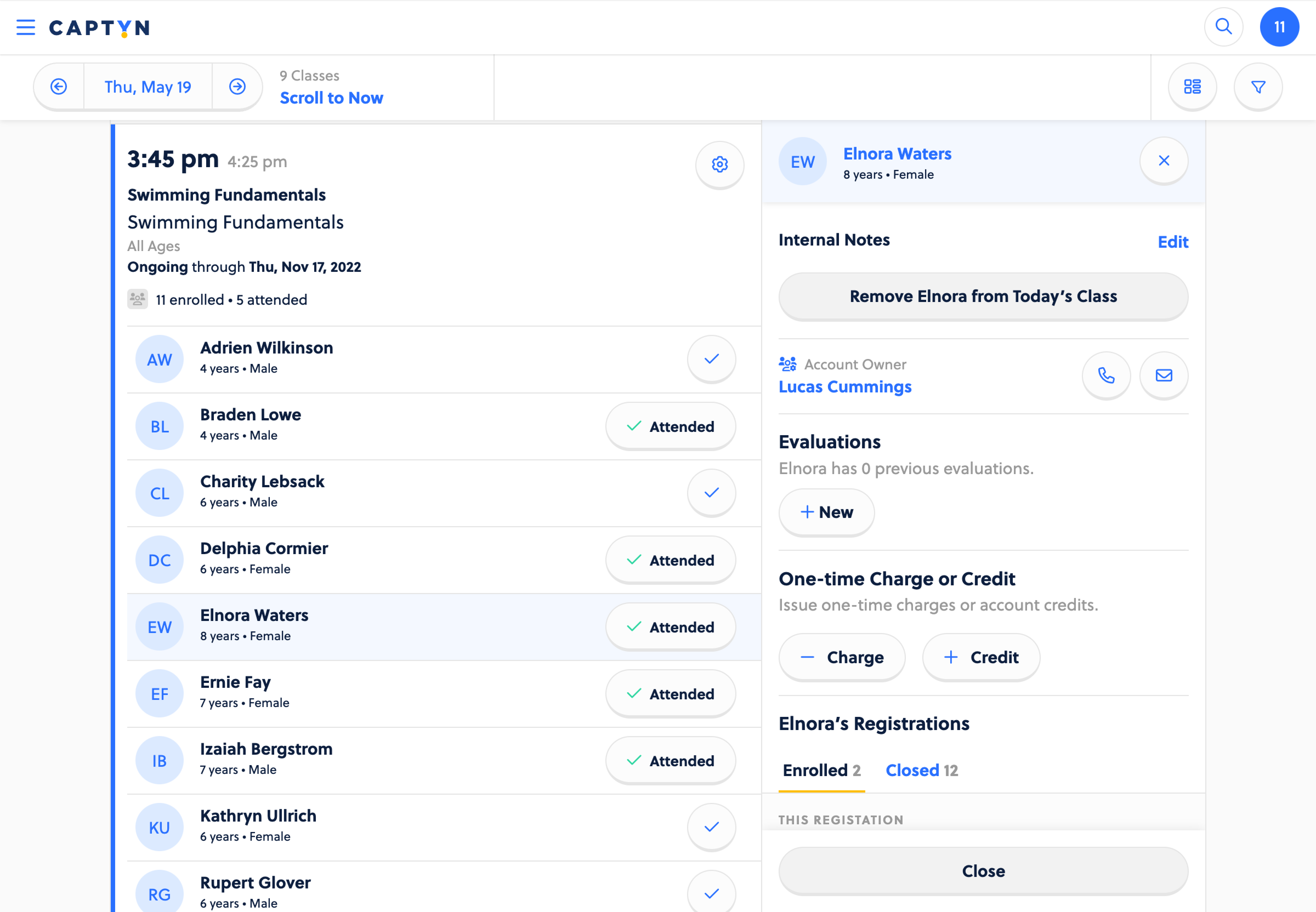This screenshot has width=1316, height=912.
Task: Email account owner via envelope icon
Action: coord(1163,375)
